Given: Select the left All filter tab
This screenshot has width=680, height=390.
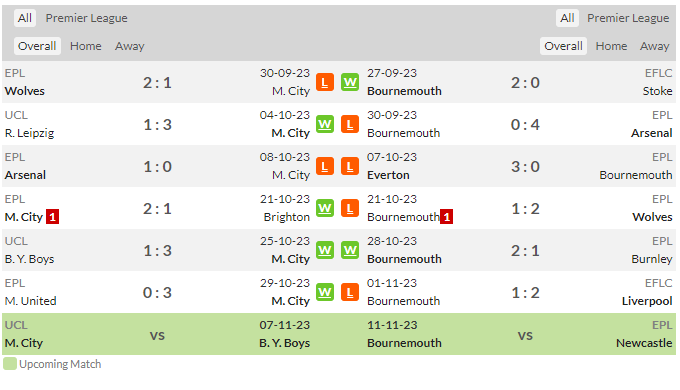Looking at the screenshot, I should 25,18.
